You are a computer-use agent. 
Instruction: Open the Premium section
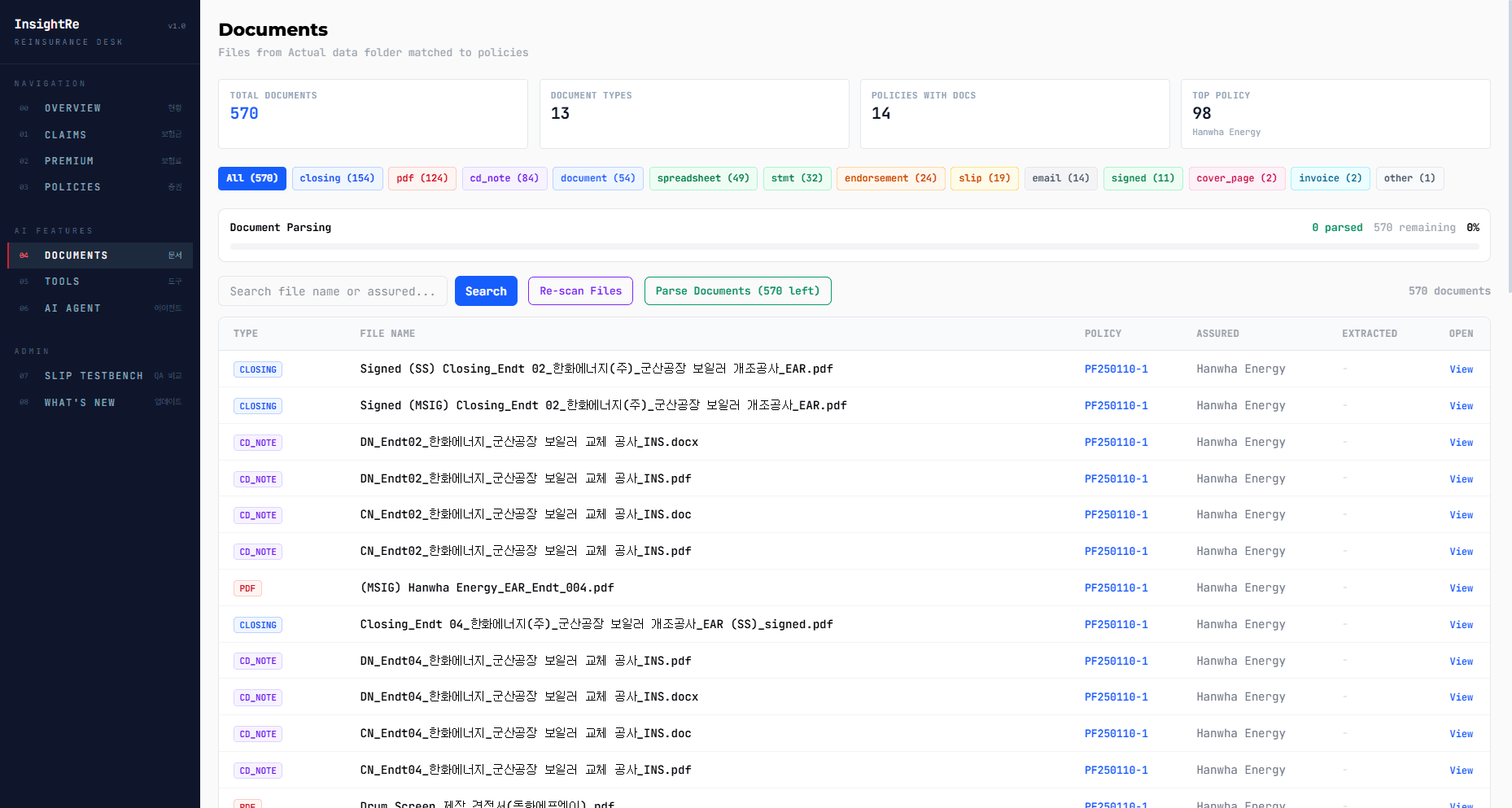(100, 161)
